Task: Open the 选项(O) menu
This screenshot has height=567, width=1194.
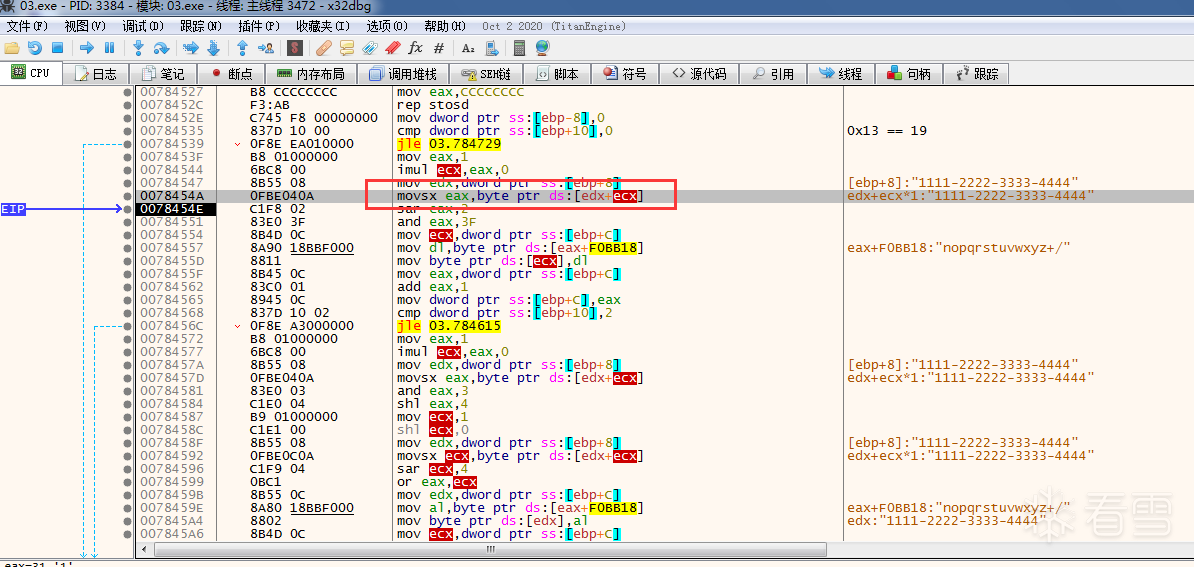Action: pos(387,26)
